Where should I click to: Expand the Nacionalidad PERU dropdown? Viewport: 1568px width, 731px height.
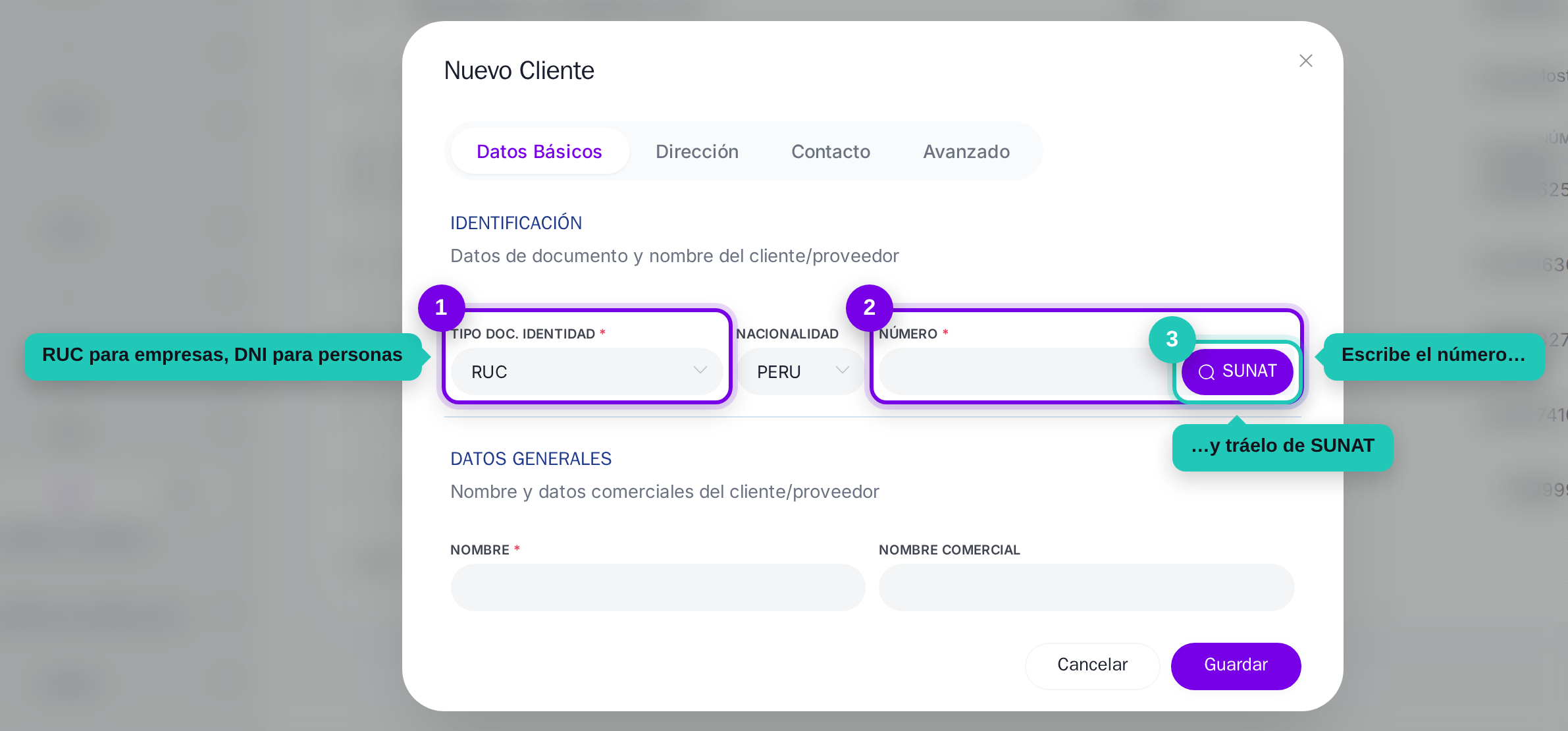800,371
